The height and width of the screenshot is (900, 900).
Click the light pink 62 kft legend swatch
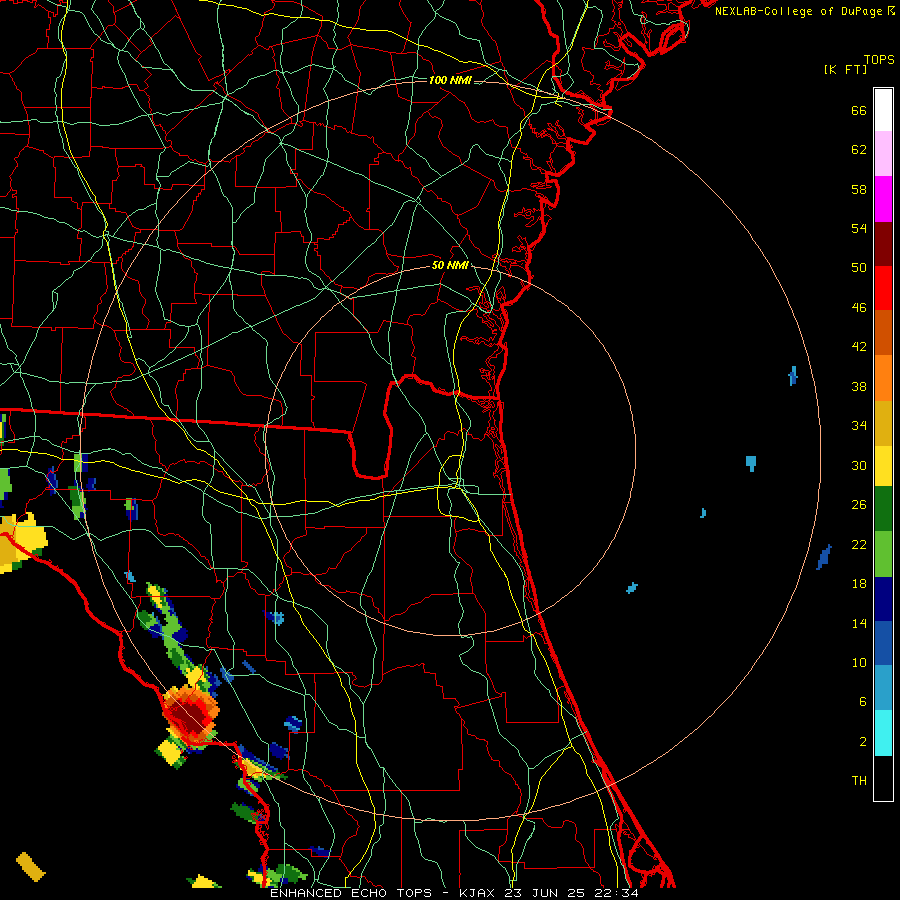pos(883,153)
